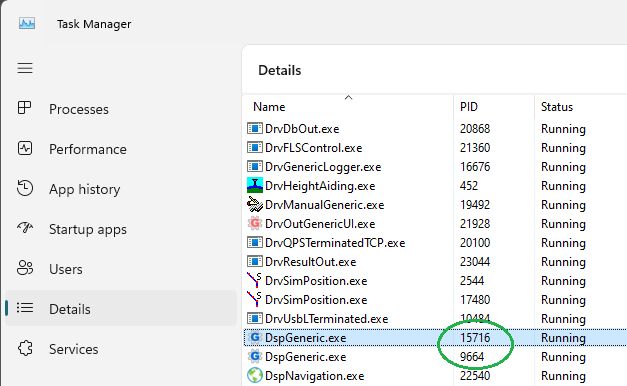Click the DrvFLSControl.exe process icon
The width and height of the screenshot is (627, 386).
point(255,148)
